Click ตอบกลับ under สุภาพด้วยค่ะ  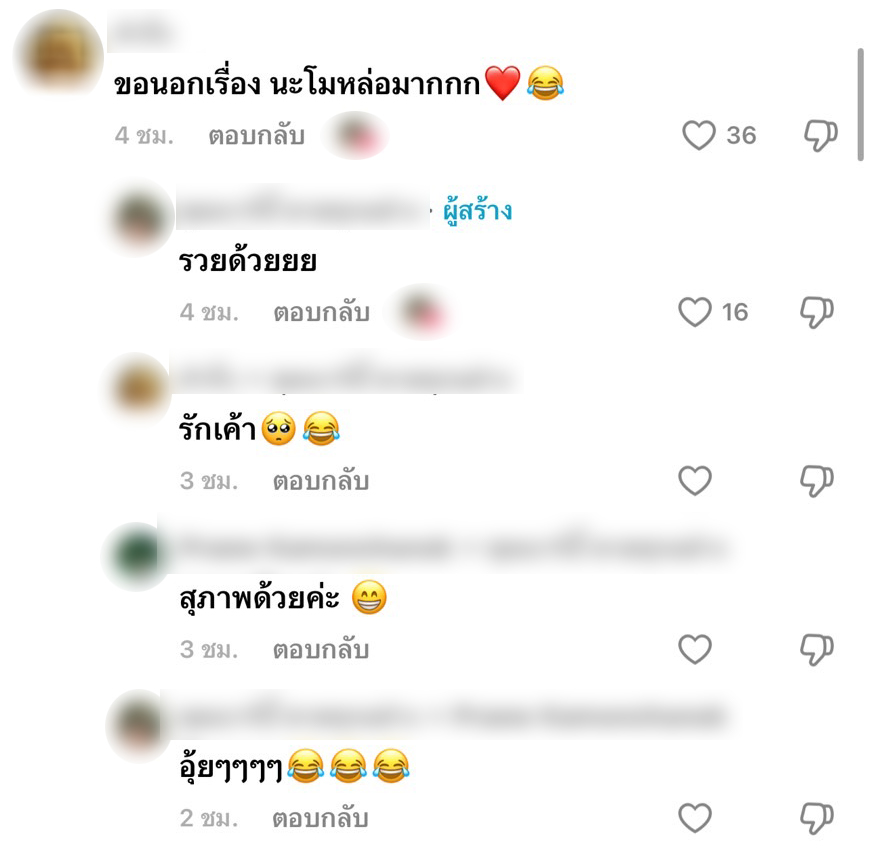point(321,650)
